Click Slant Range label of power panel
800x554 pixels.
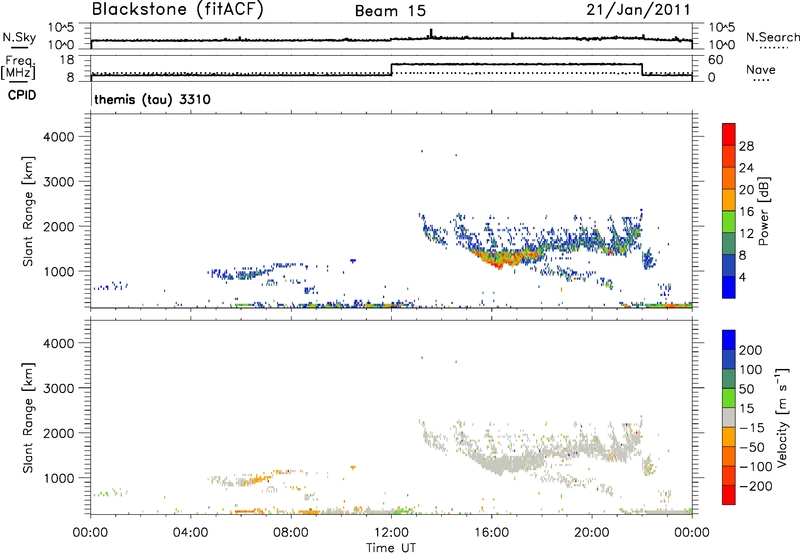[28, 211]
